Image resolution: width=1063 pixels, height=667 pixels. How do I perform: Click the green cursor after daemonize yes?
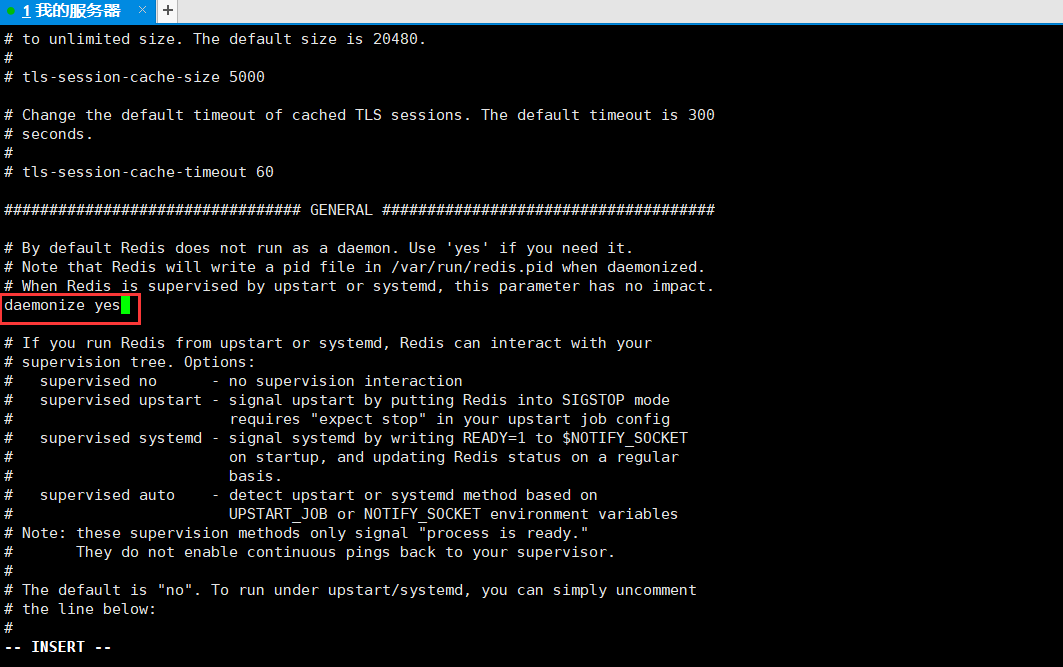click(126, 305)
